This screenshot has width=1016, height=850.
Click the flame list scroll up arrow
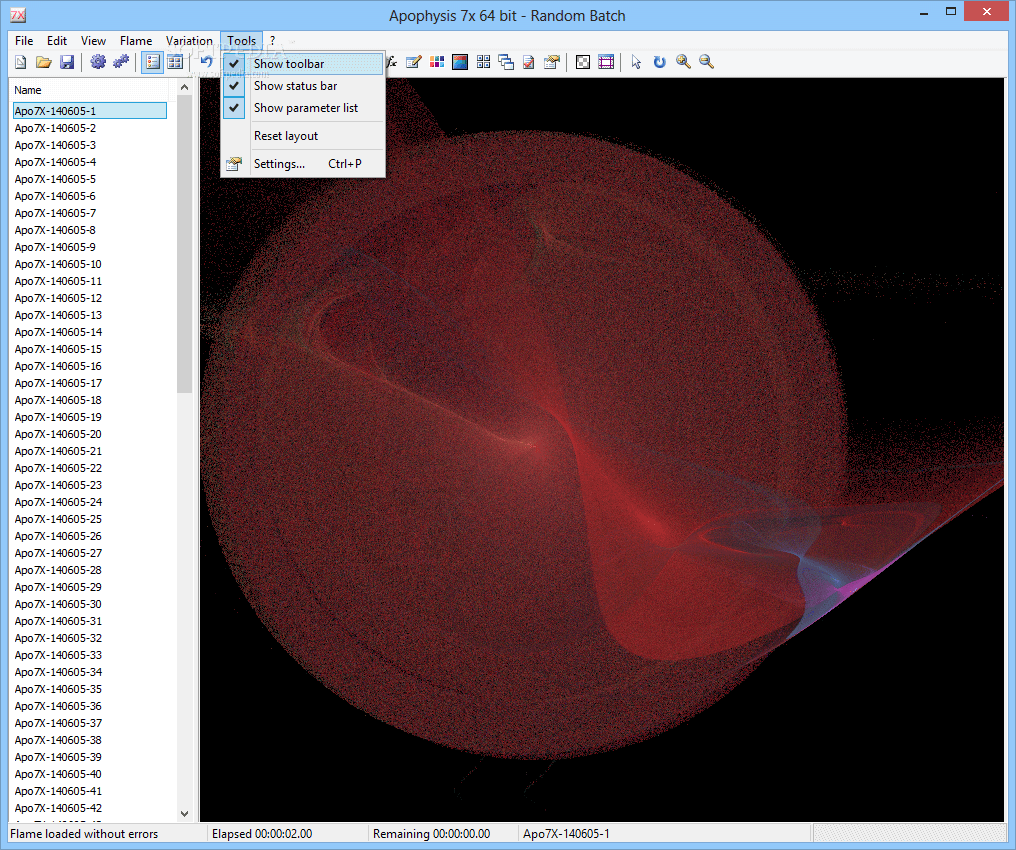point(185,87)
